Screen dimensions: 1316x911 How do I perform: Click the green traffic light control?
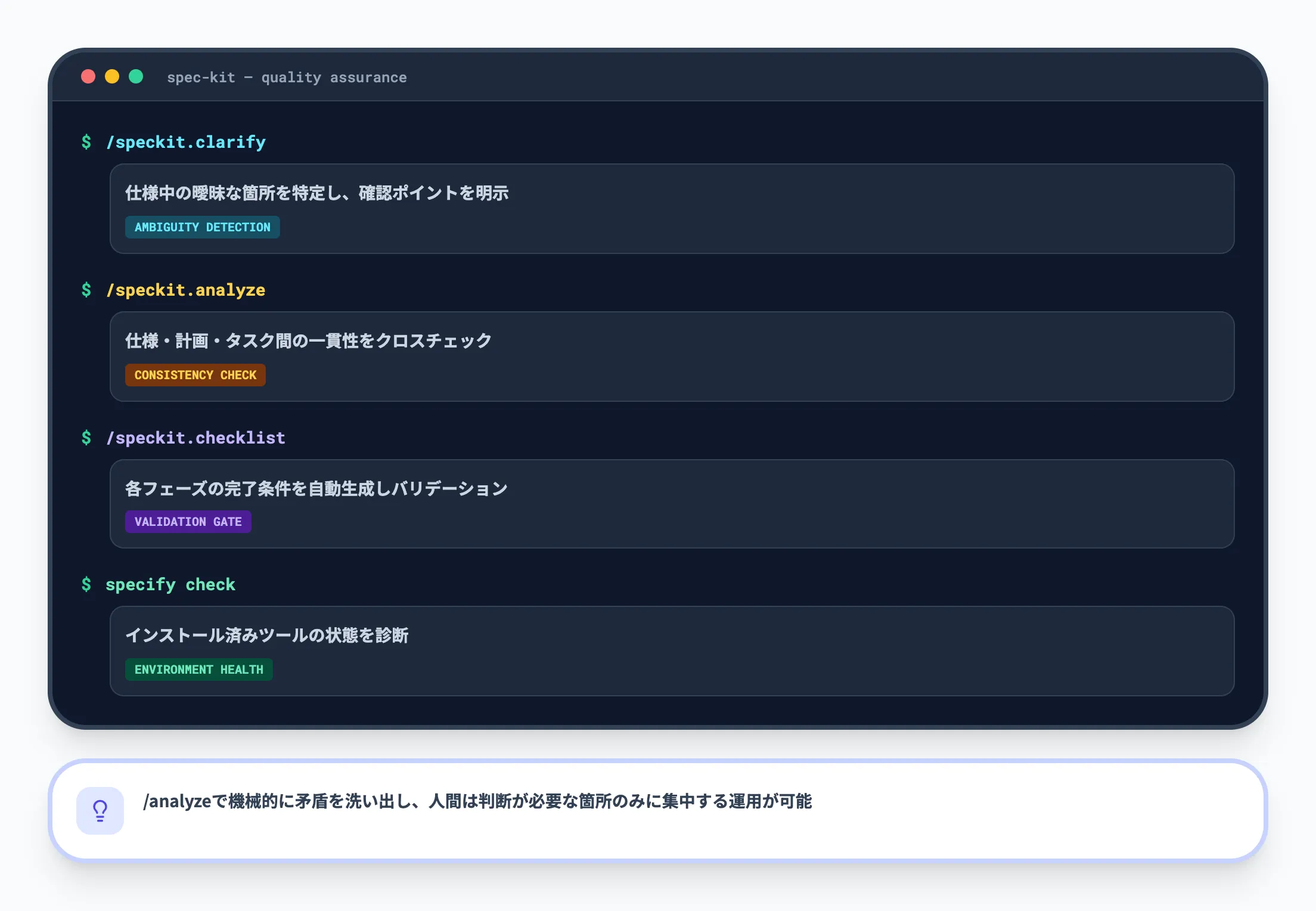(x=136, y=77)
